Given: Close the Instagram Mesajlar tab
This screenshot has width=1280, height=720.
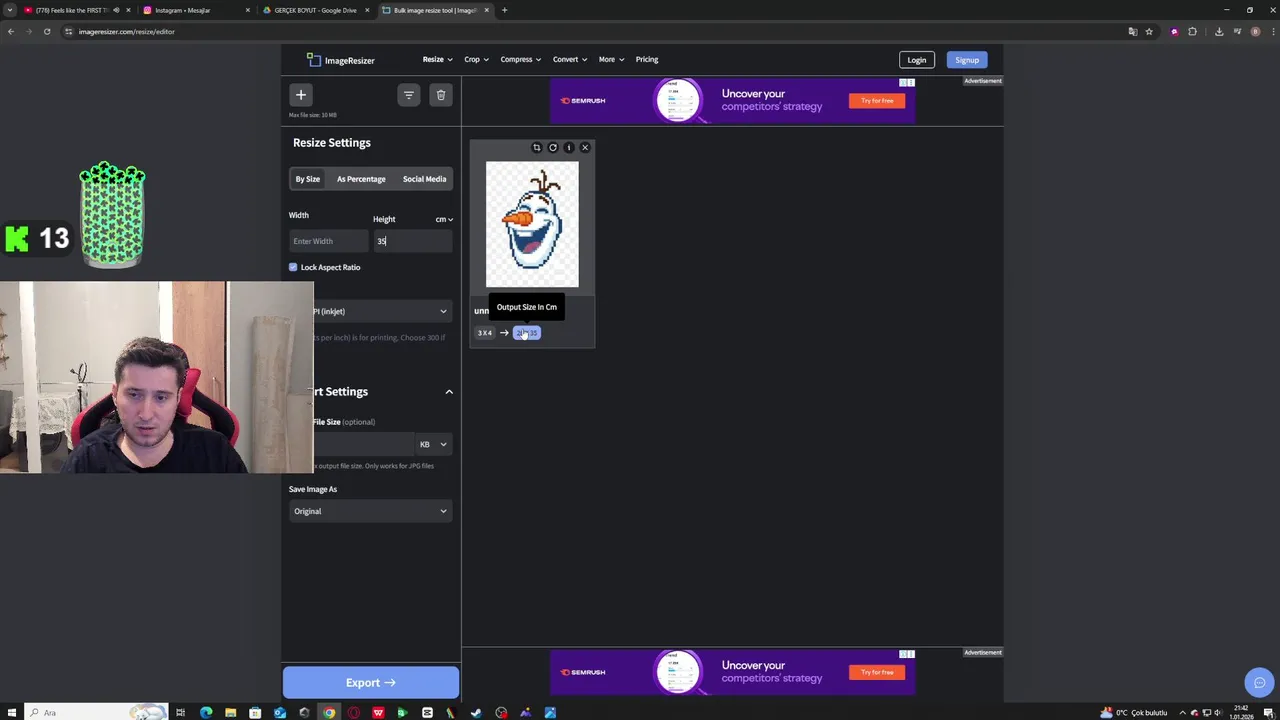Looking at the screenshot, I should click(248, 10).
